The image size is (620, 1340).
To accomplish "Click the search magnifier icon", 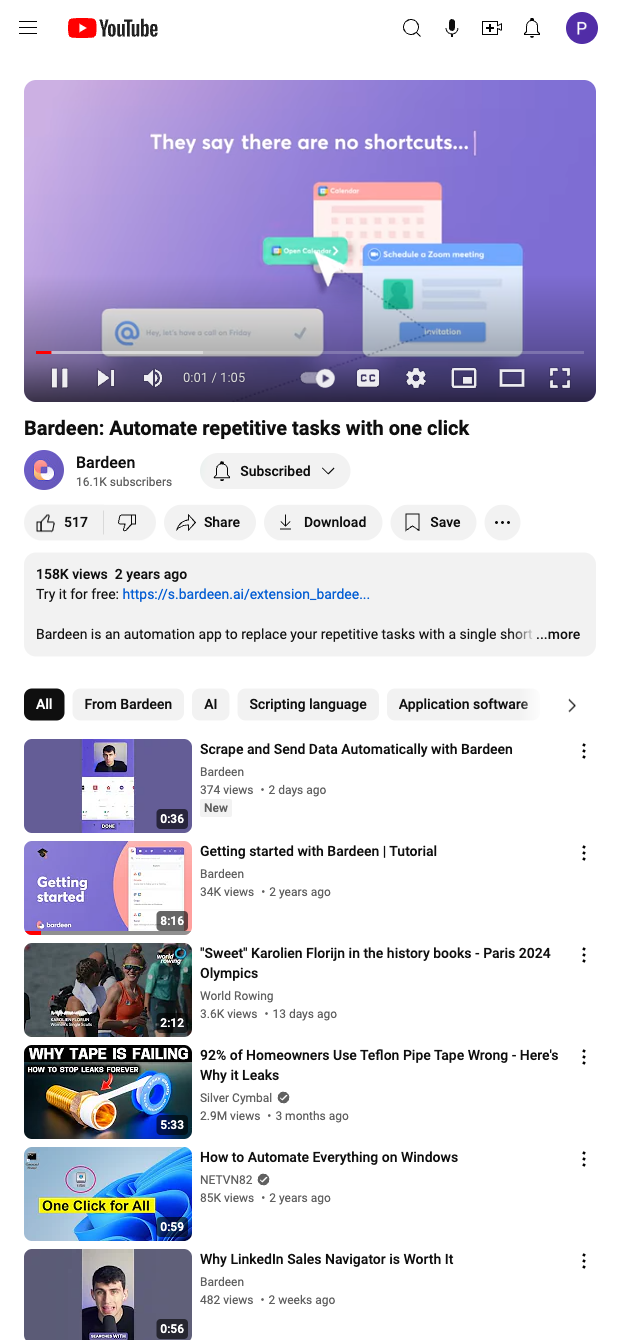I will [411, 28].
